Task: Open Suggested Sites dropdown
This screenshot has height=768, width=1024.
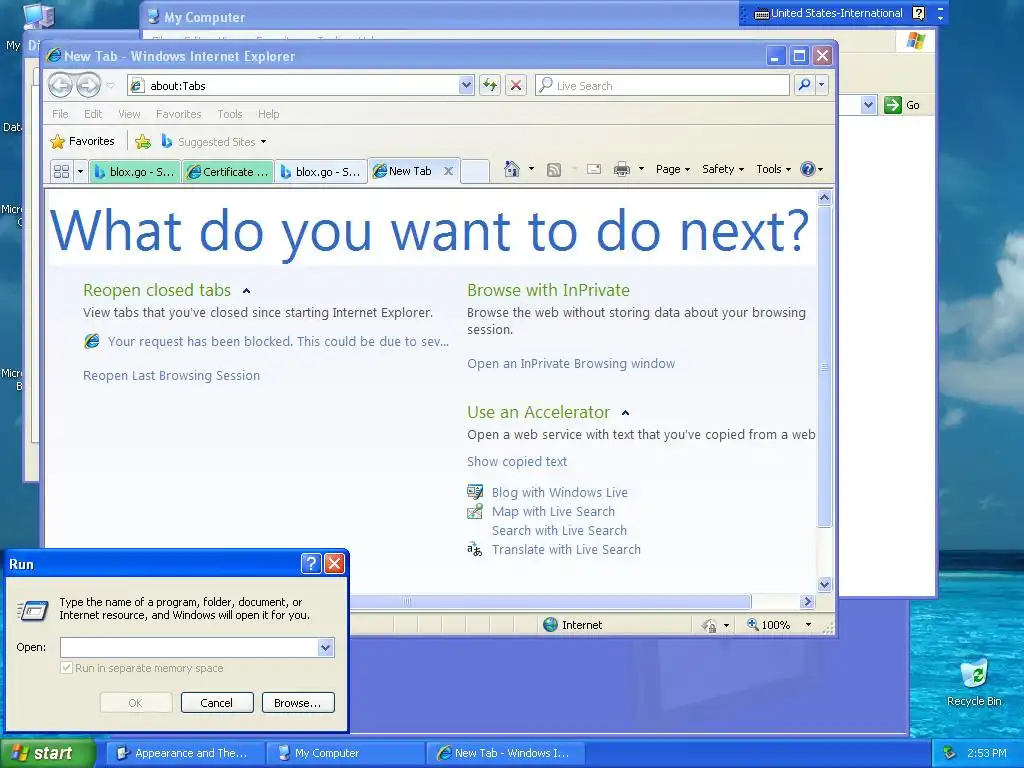Action: 214,141
